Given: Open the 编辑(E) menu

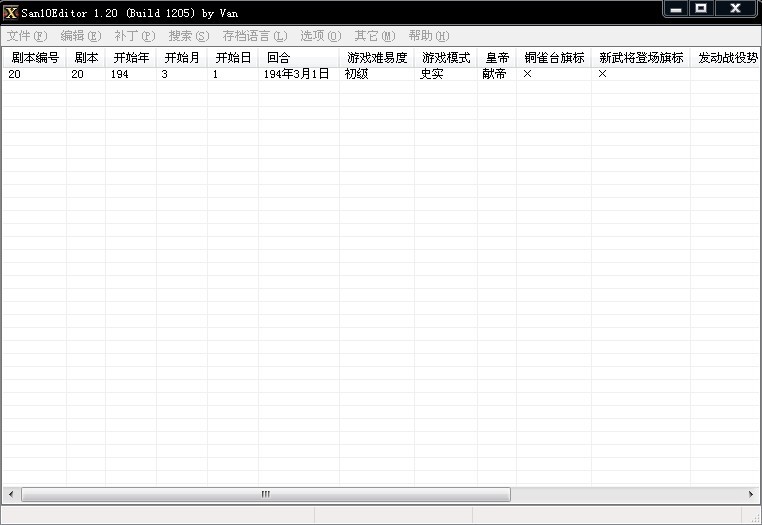Looking at the screenshot, I should [80, 36].
